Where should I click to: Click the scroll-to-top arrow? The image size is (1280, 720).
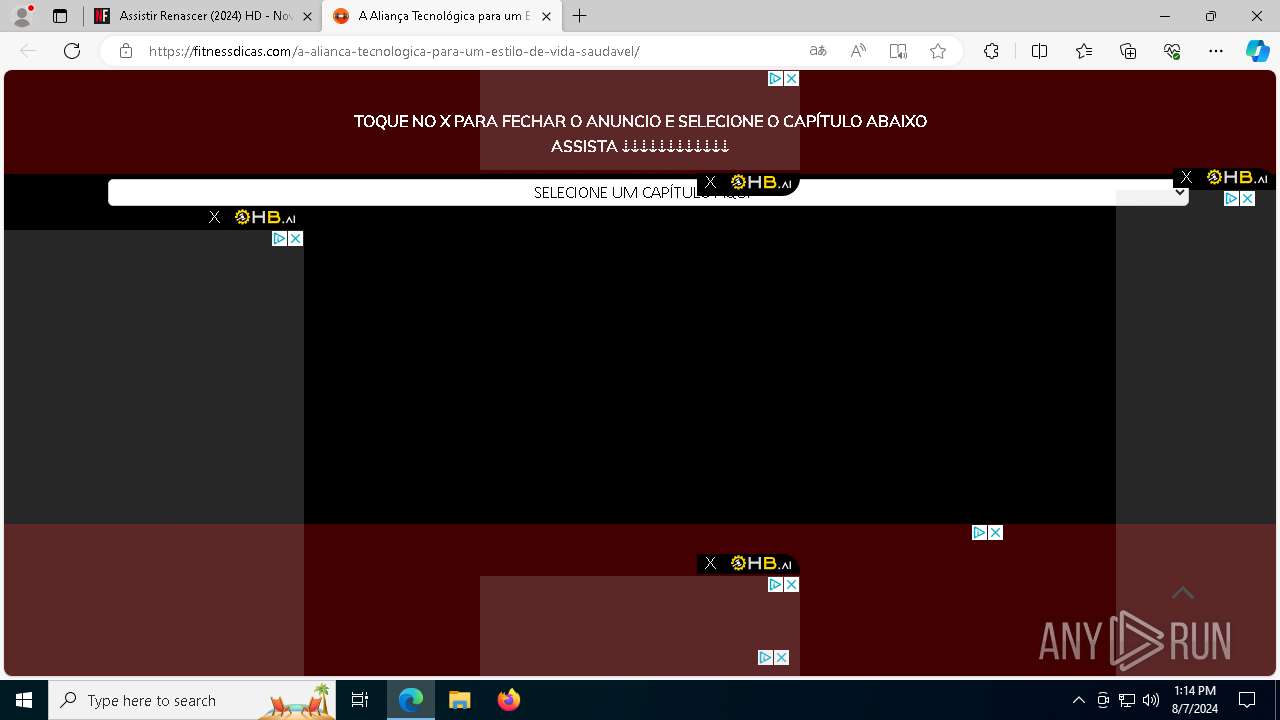[x=1183, y=593]
